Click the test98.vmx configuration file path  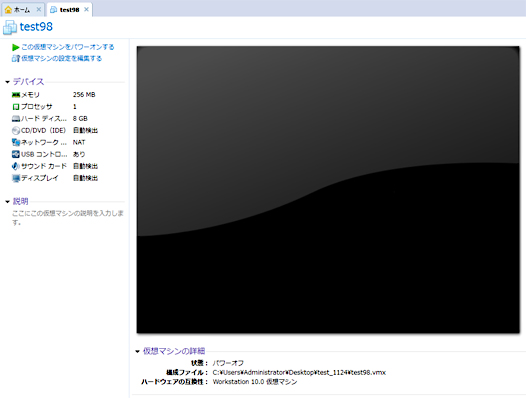(x=299, y=372)
